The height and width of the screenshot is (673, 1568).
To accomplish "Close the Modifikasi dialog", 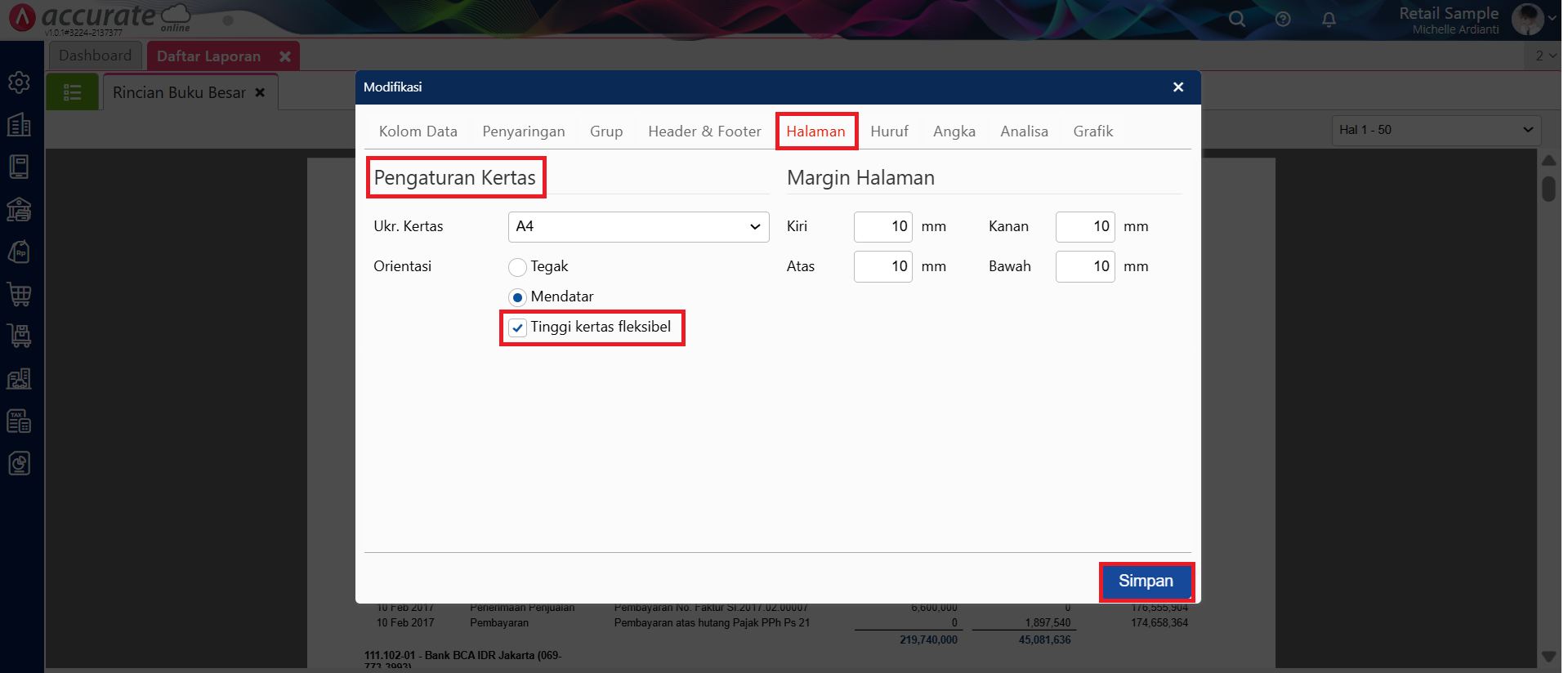I will click(1177, 87).
